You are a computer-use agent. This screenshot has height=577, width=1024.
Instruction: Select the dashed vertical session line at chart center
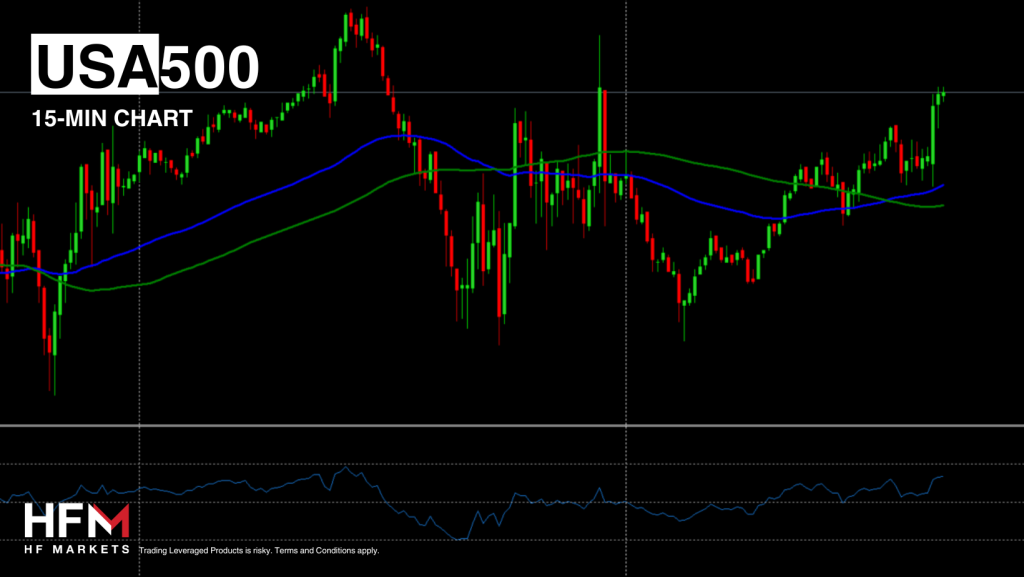(x=625, y=300)
